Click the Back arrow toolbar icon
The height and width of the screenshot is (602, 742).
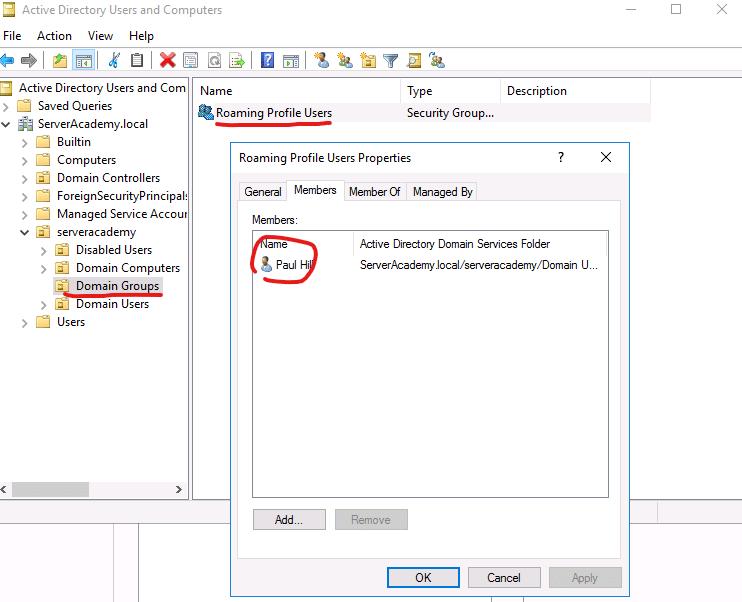tap(7, 60)
